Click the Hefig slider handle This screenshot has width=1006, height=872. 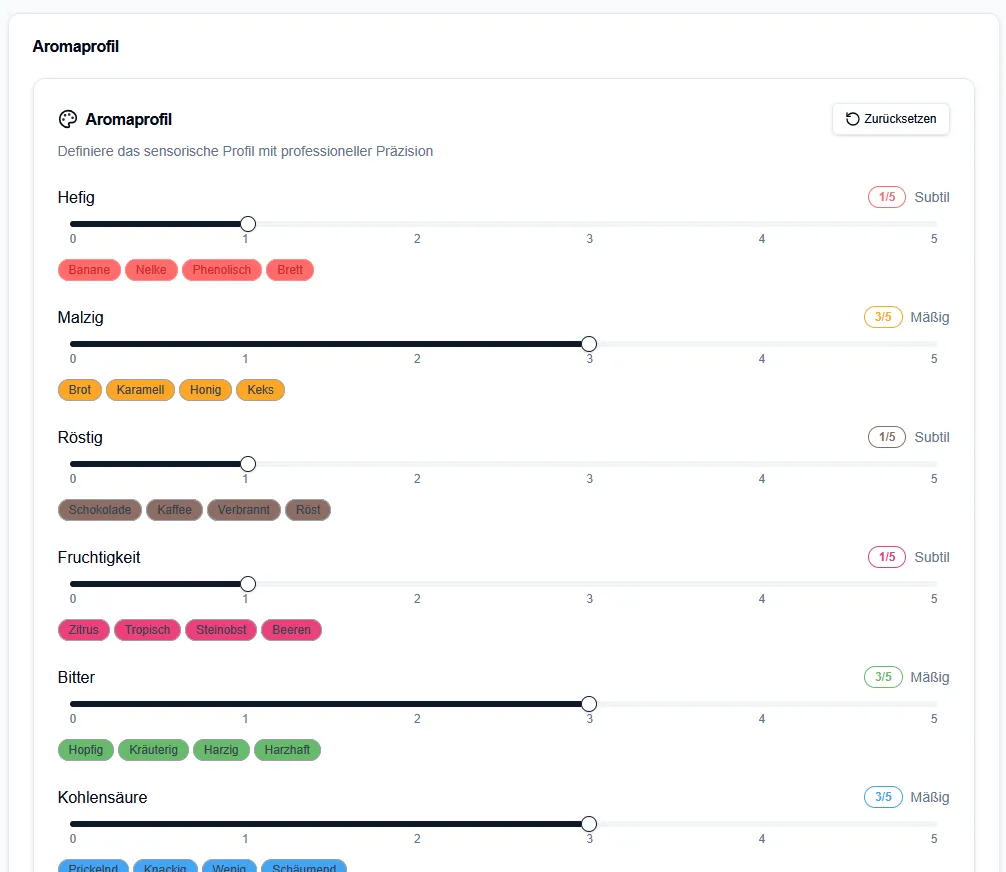[248, 224]
